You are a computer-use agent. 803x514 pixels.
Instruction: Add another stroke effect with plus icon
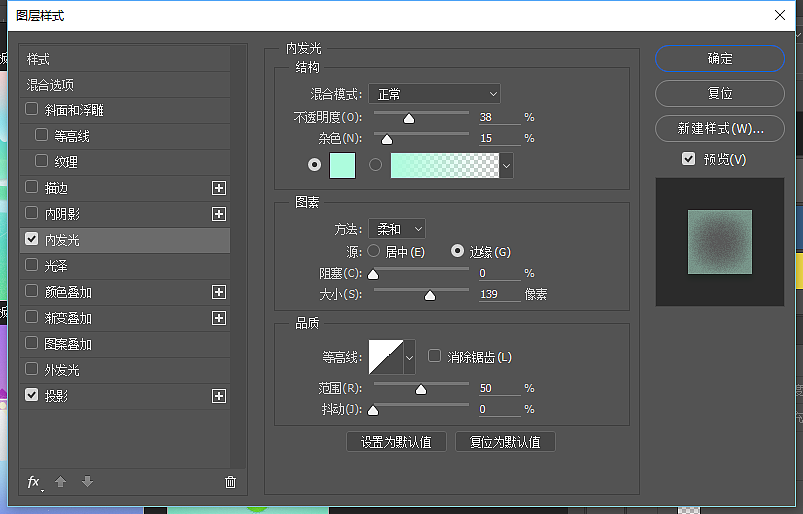(219, 188)
